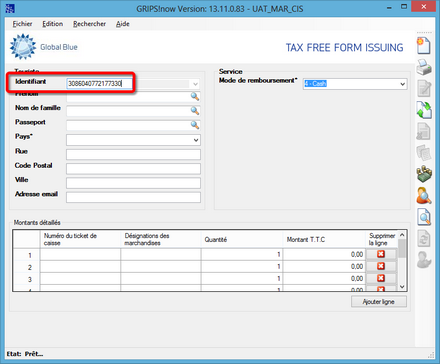Click the magnifier next to Passeport field
Screen dimensions: 440x364
[x=195, y=125]
